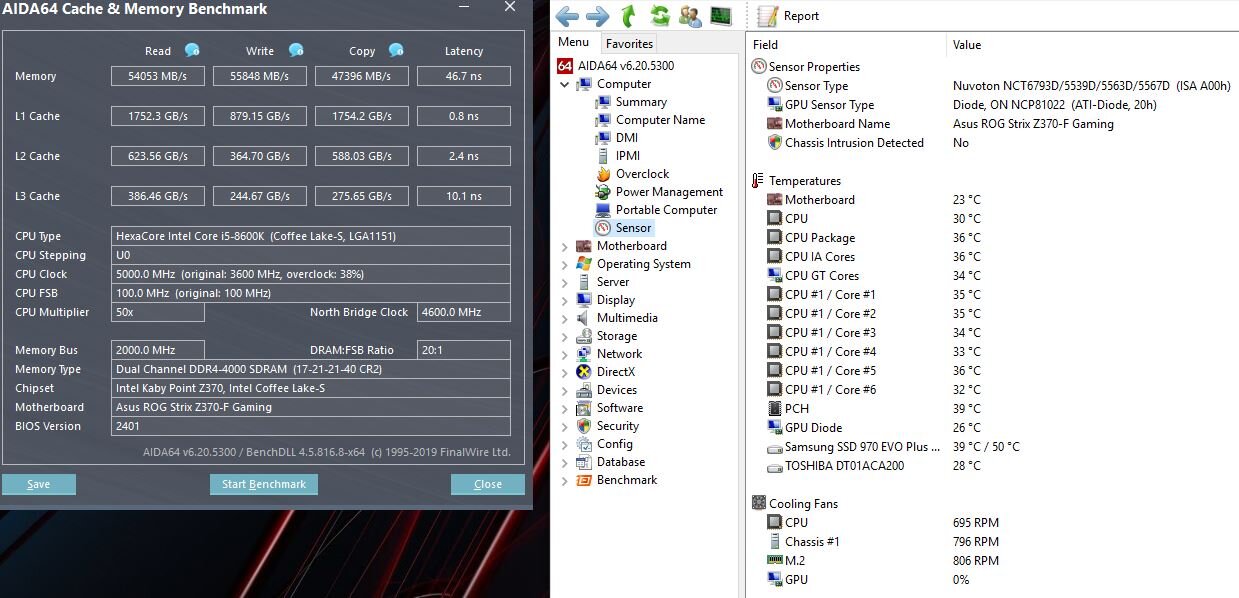
Task: Click the Memory Latency 46.7 ns value
Action: click(464, 76)
